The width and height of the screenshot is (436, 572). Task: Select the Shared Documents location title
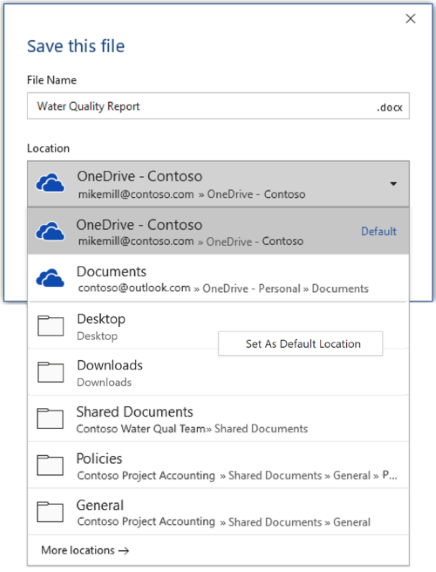point(135,412)
